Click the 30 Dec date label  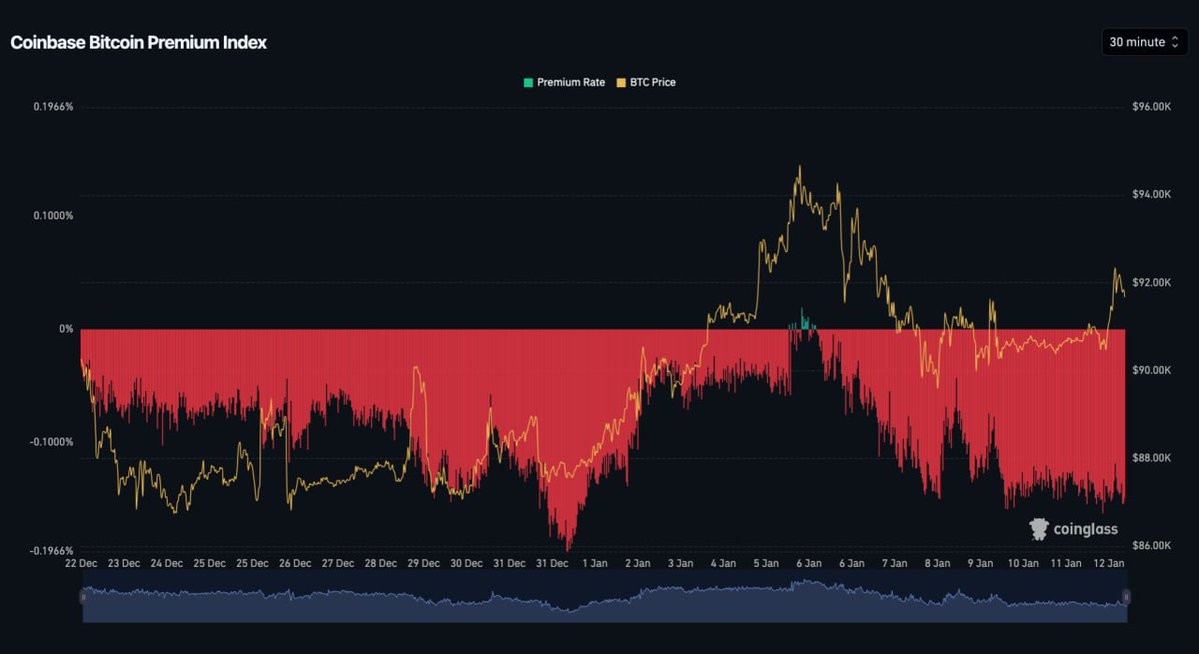(x=466, y=563)
